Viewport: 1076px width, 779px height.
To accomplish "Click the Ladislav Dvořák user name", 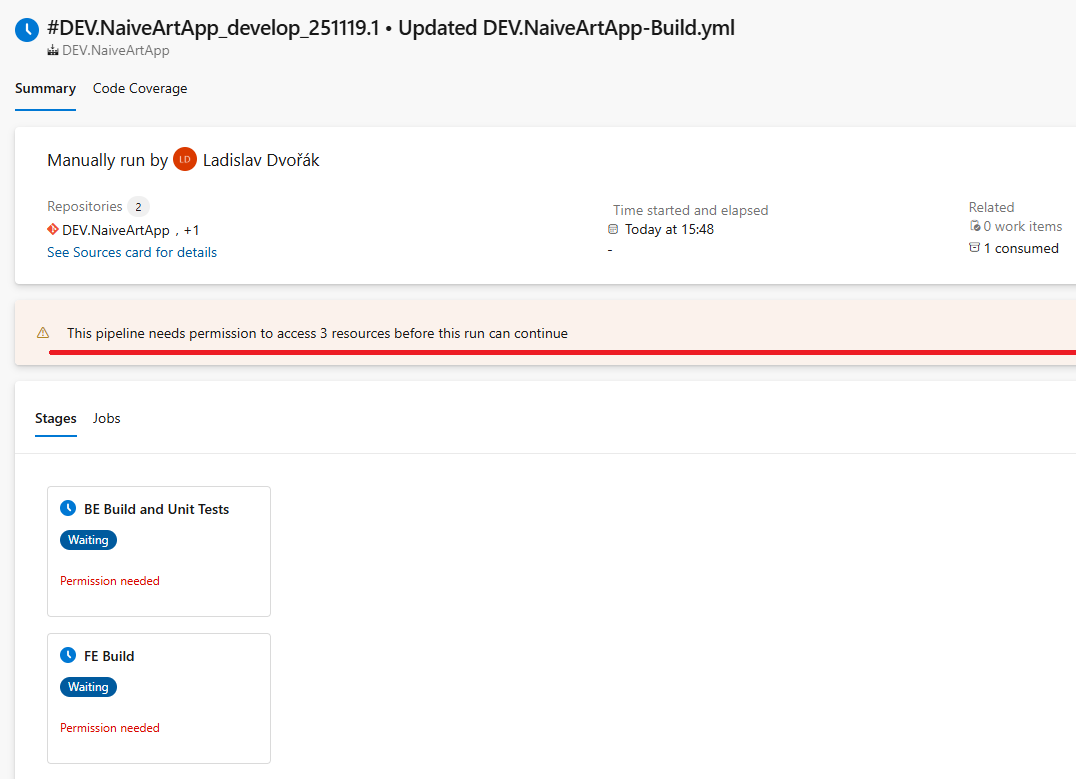I will click(x=261, y=160).
